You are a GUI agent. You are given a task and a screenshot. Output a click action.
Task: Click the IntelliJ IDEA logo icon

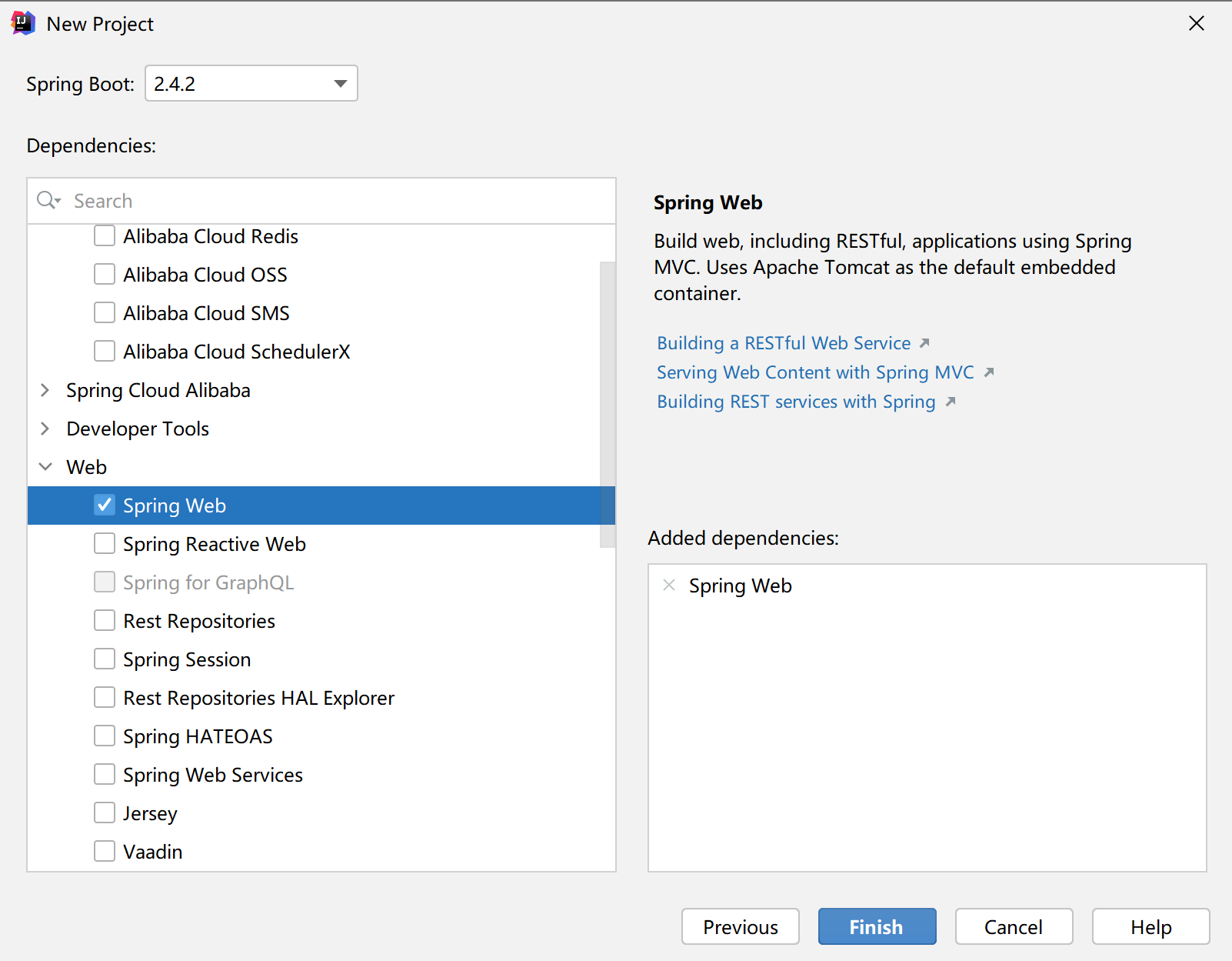tap(24, 23)
